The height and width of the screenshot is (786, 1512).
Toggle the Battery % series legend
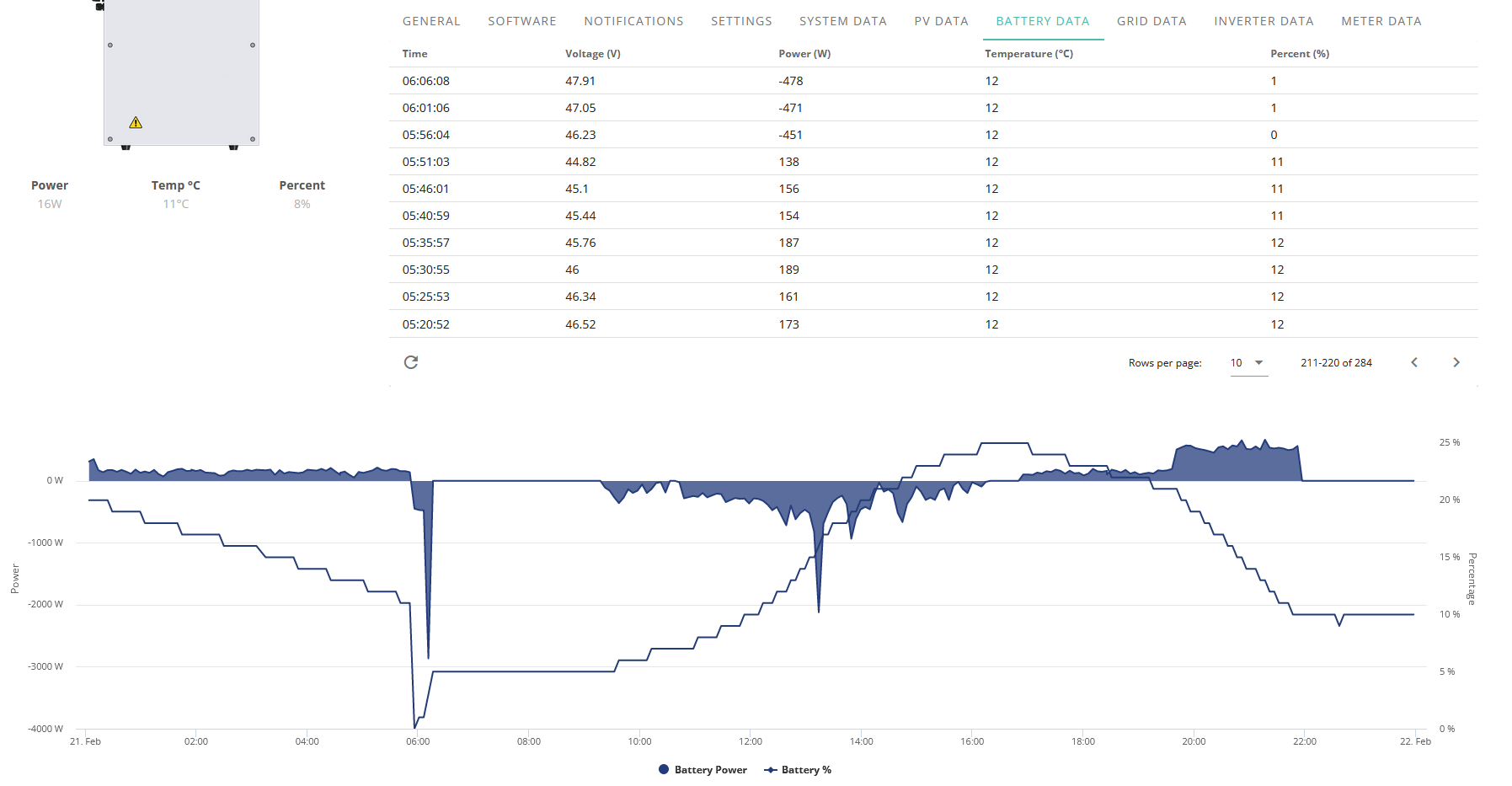pyautogui.click(x=798, y=770)
